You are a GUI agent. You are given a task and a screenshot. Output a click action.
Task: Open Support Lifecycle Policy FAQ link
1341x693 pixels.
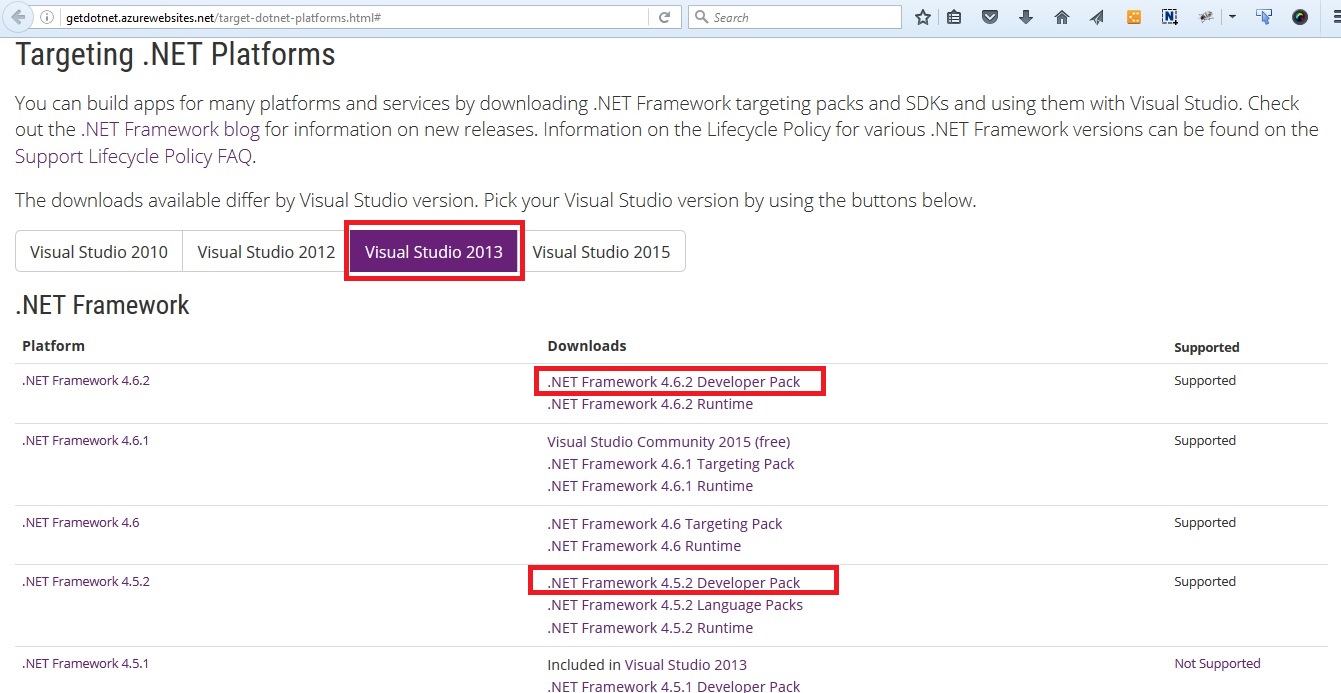click(134, 156)
